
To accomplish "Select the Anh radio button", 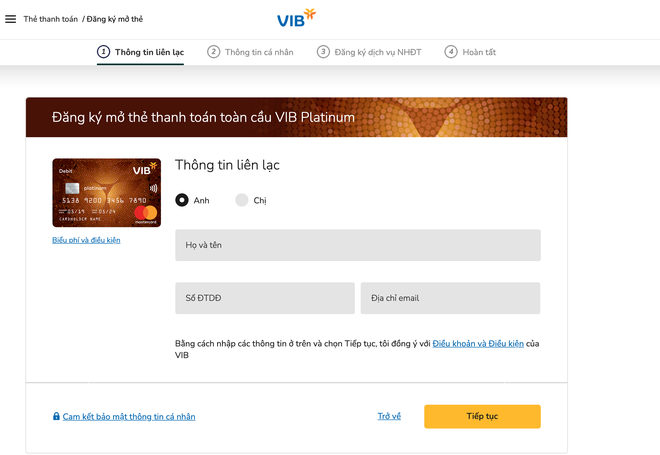I will 182,200.
